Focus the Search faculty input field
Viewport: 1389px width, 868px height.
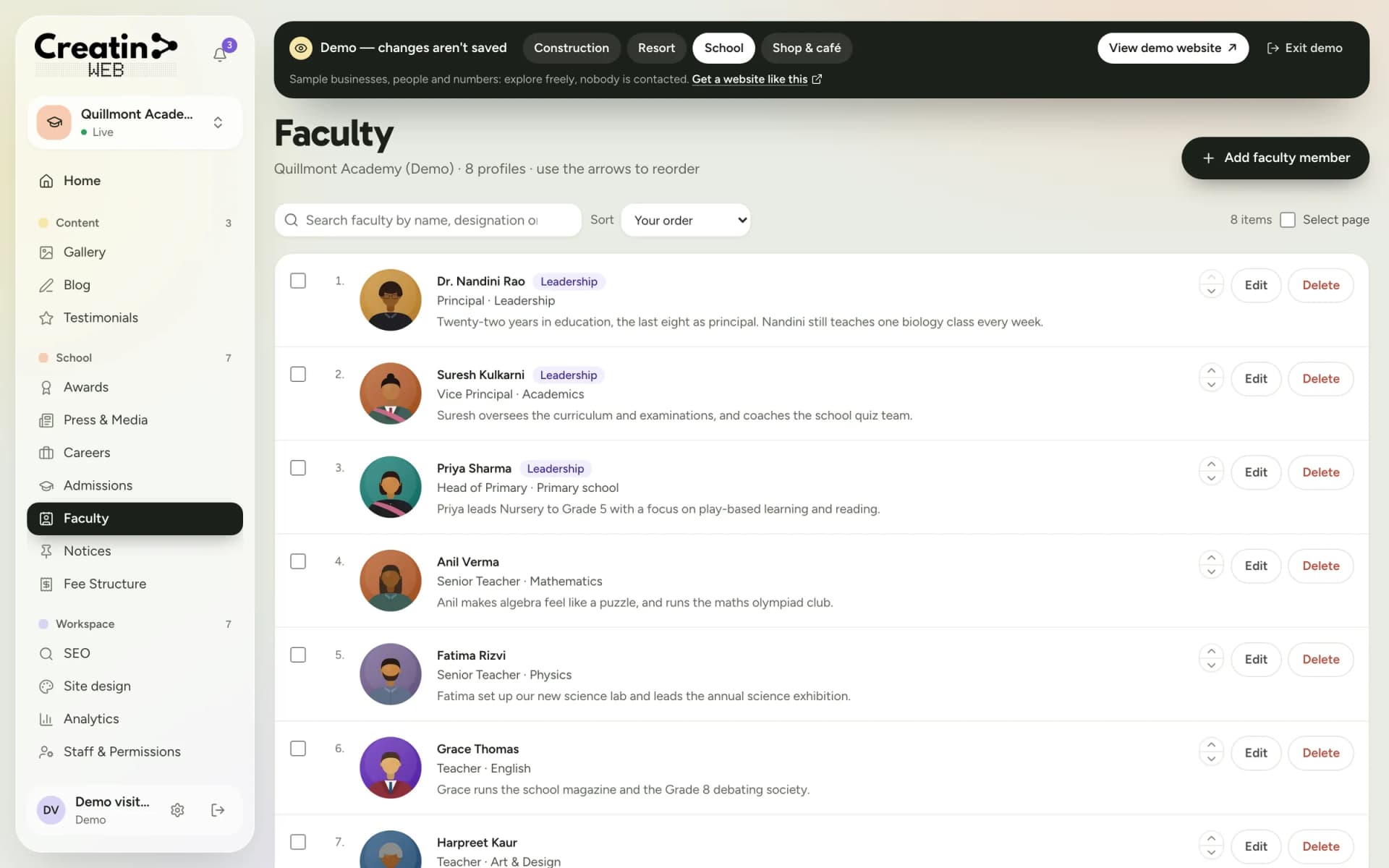[428, 220]
